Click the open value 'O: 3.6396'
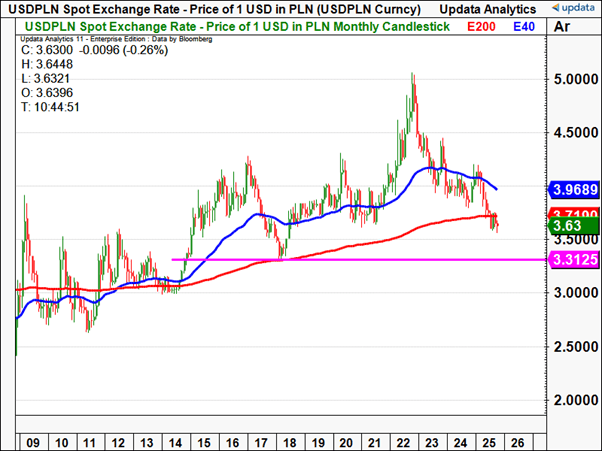Viewport: 602px width, 451px height. click(x=47, y=93)
